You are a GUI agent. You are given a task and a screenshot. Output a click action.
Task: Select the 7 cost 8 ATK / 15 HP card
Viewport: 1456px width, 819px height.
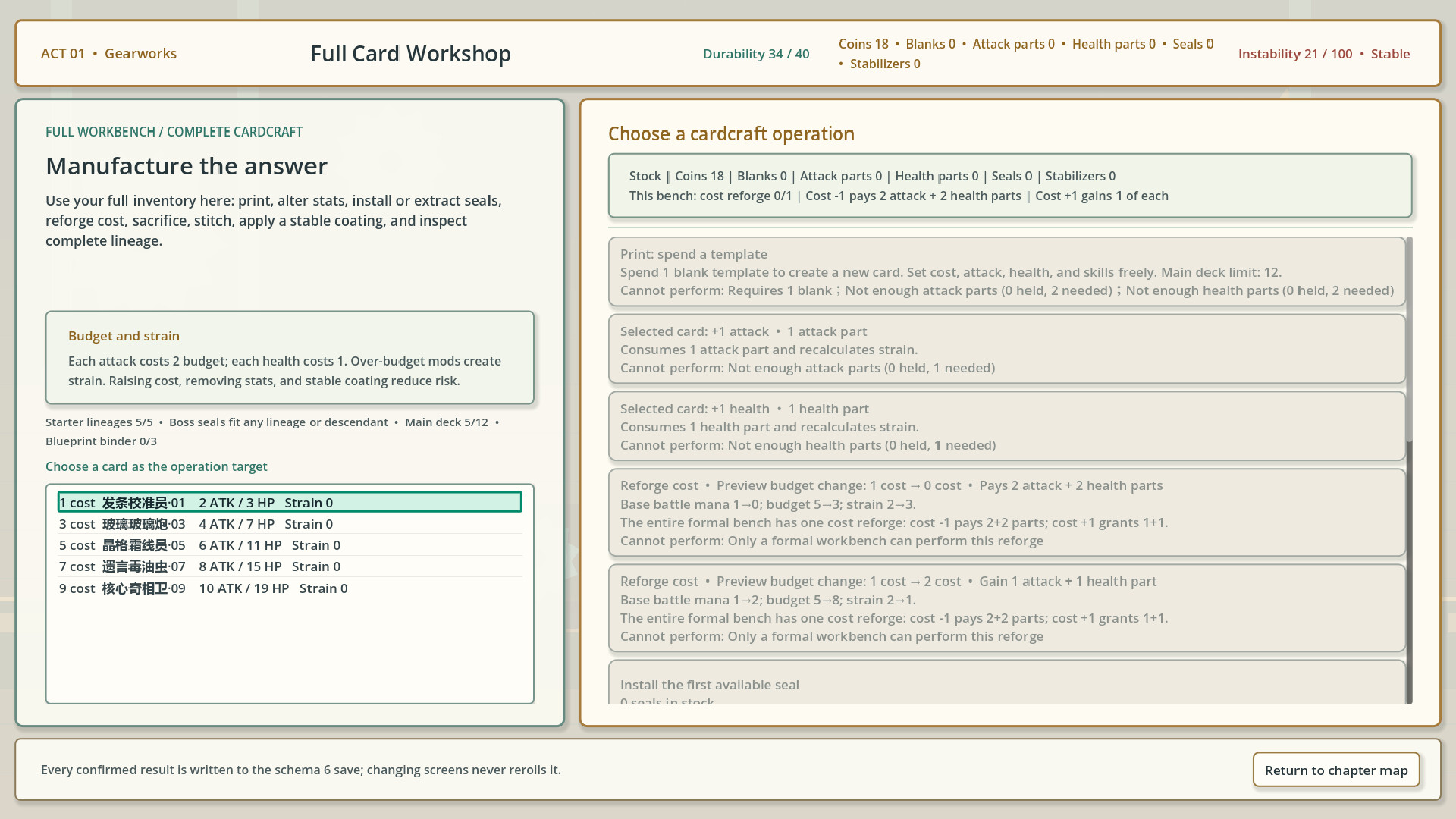click(290, 566)
